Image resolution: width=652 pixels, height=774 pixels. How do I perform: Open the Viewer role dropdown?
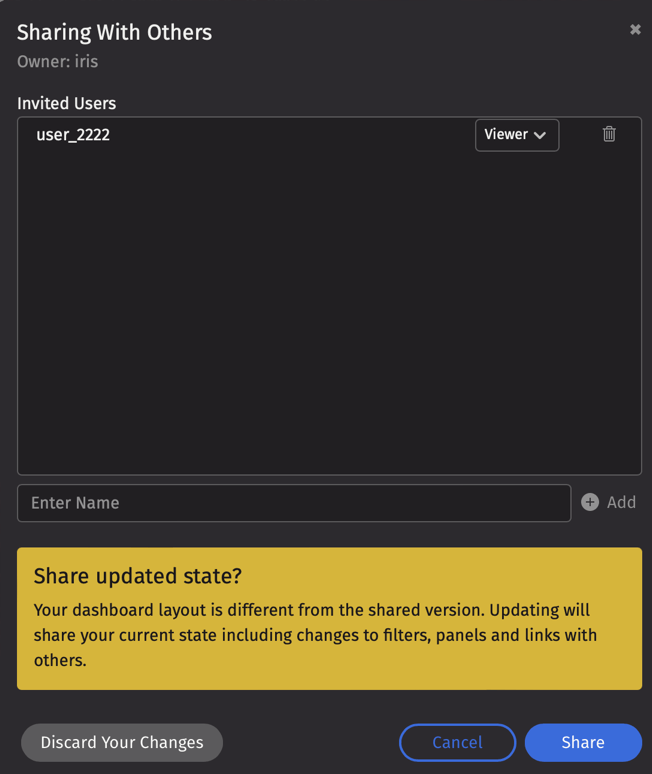click(516, 135)
